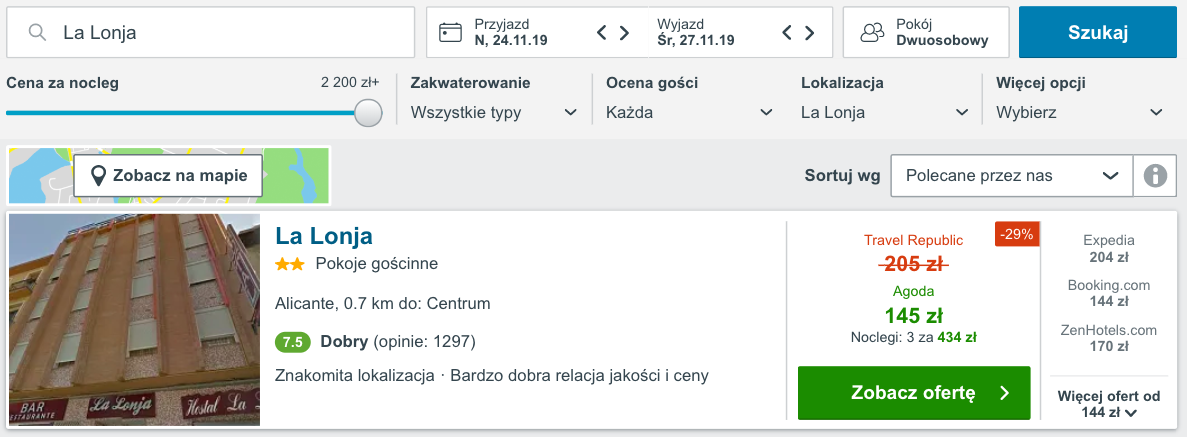Move arrival date one day earlier
This screenshot has height=437, width=1187.
click(602, 33)
